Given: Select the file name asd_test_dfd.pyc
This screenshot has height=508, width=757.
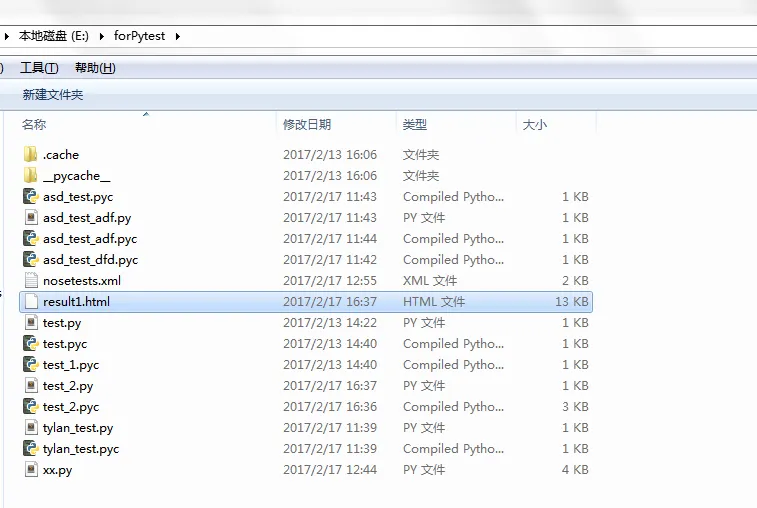Looking at the screenshot, I should click(x=90, y=260).
